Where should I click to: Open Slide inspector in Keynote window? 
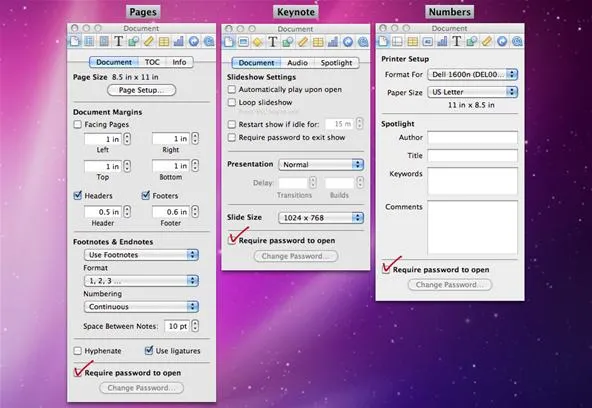point(243,42)
